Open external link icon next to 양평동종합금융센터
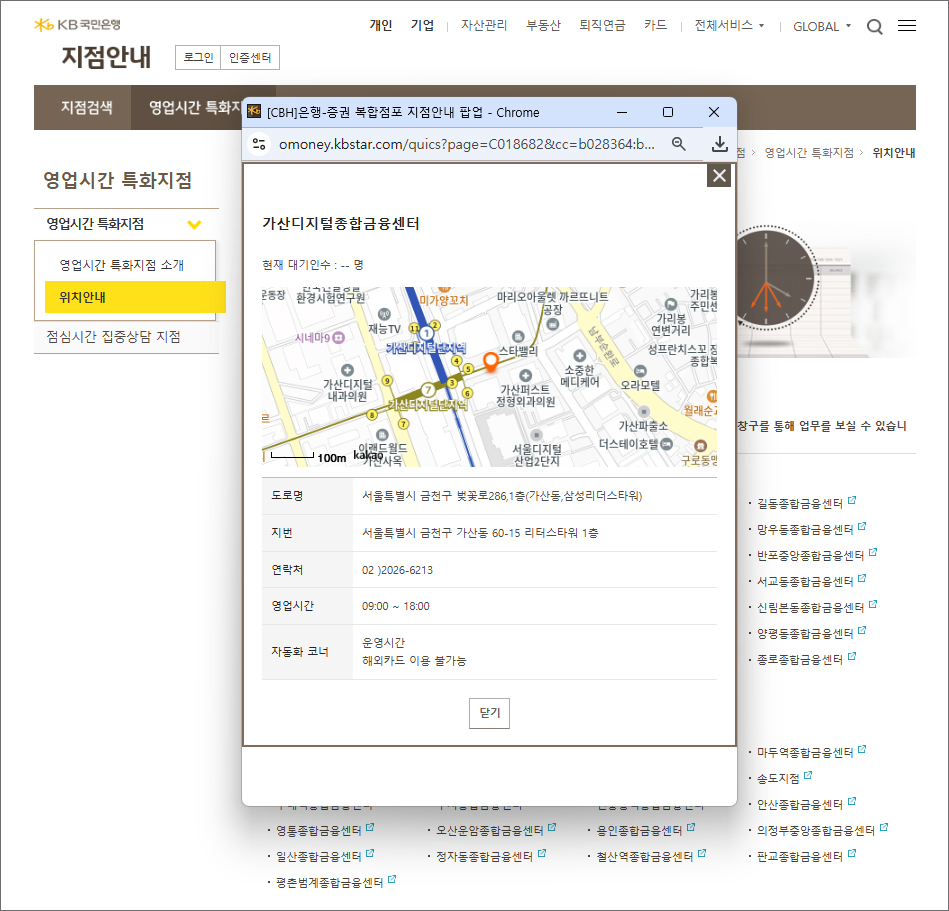Image resolution: width=949 pixels, height=911 pixels. [862, 631]
